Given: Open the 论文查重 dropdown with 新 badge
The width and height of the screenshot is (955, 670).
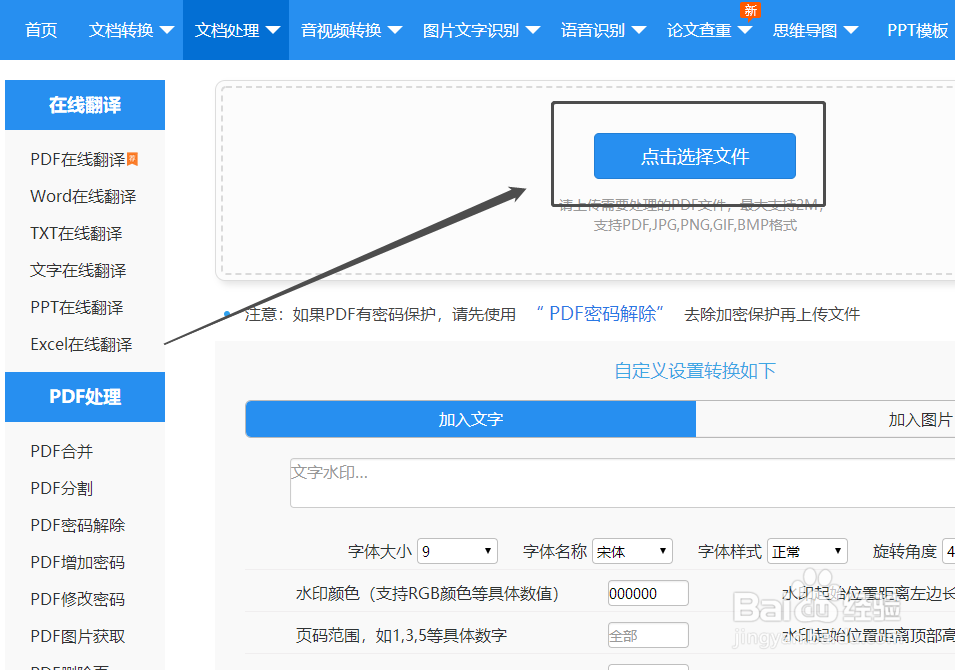Looking at the screenshot, I should pyautogui.click(x=700, y=30).
